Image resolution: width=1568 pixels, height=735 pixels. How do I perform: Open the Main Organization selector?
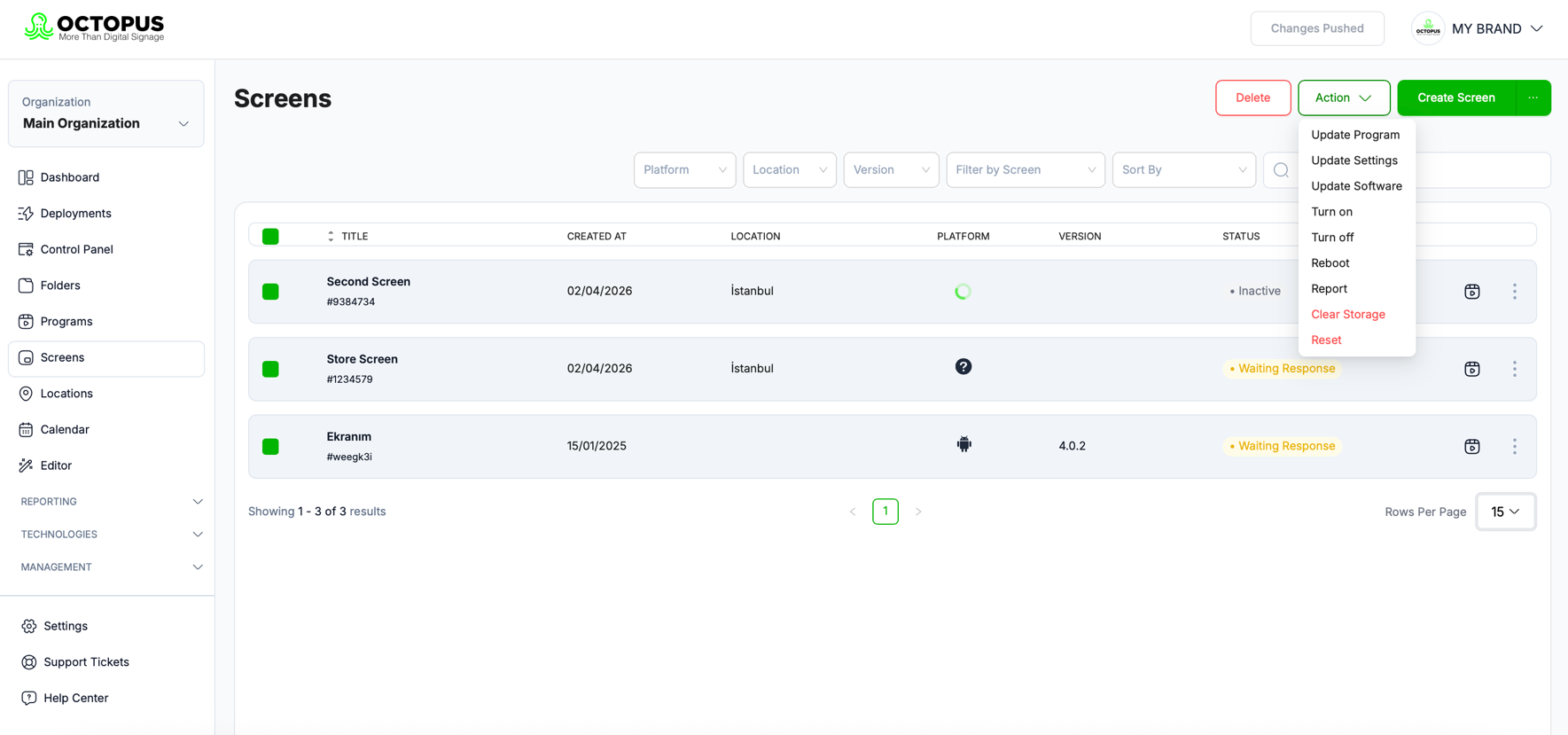(106, 113)
